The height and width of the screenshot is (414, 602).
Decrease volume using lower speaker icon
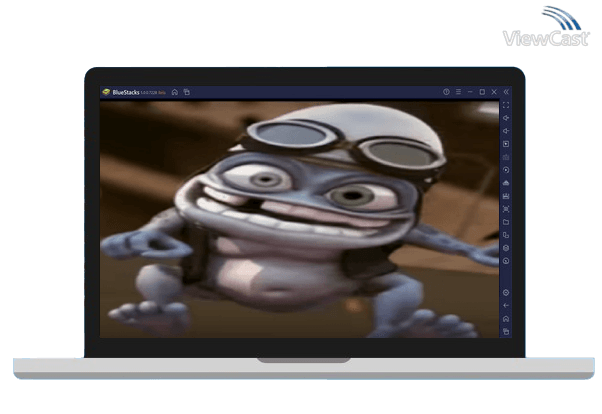[506, 131]
